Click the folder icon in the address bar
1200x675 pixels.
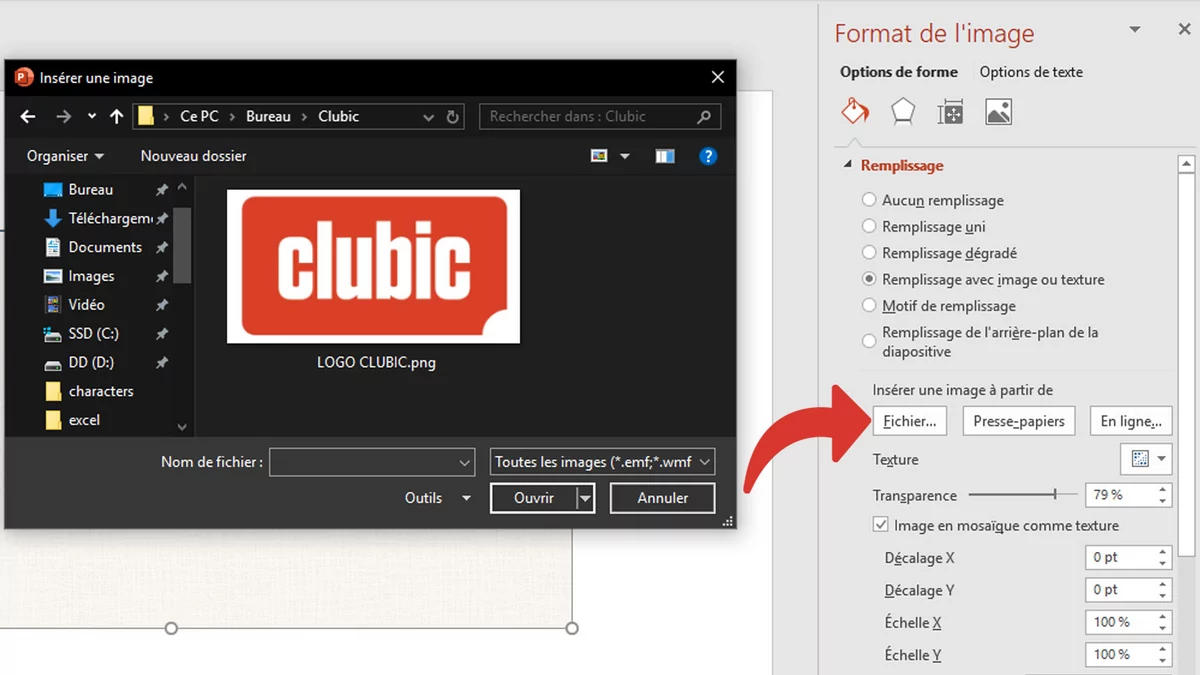[x=147, y=116]
